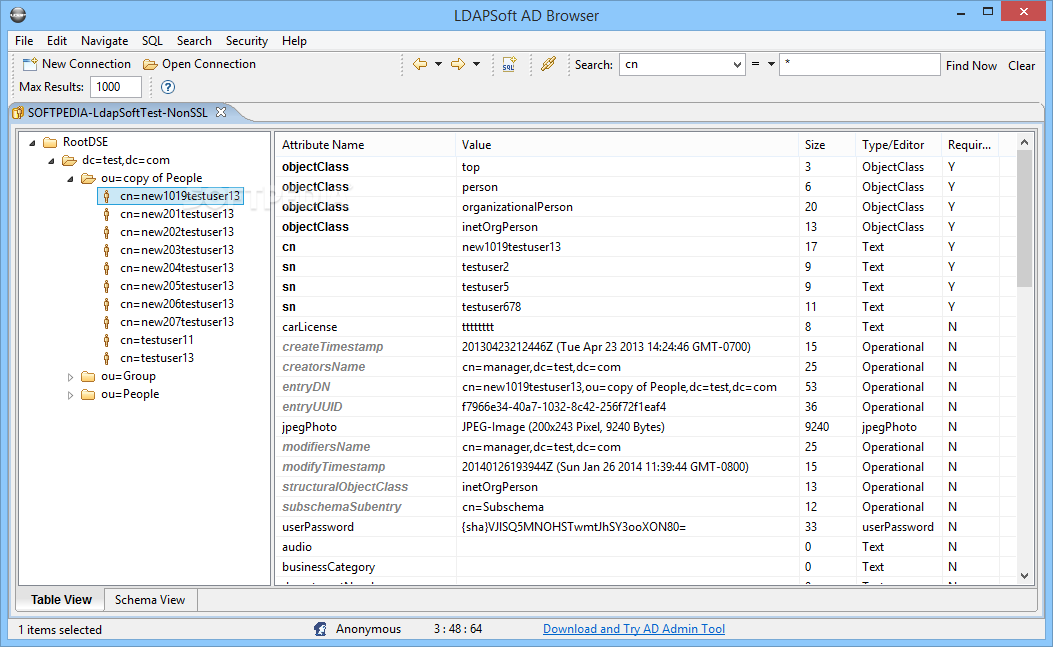Click the Clear search button
This screenshot has height=647, width=1053.
pyautogui.click(x=1021, y=66)
